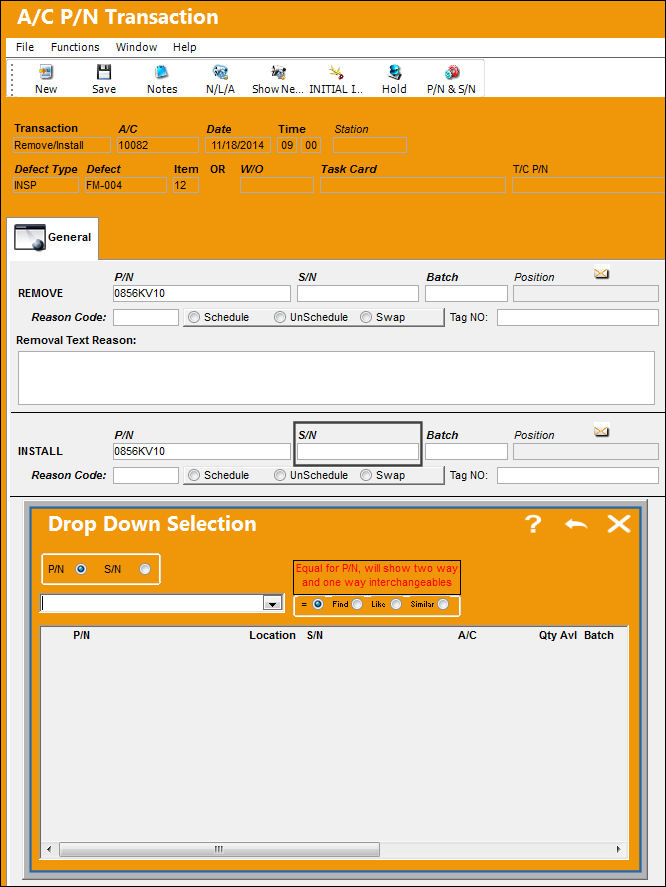Click the INSTALL Tag NO field
This screenshot has height=887, width=666.
coord(578,475)
